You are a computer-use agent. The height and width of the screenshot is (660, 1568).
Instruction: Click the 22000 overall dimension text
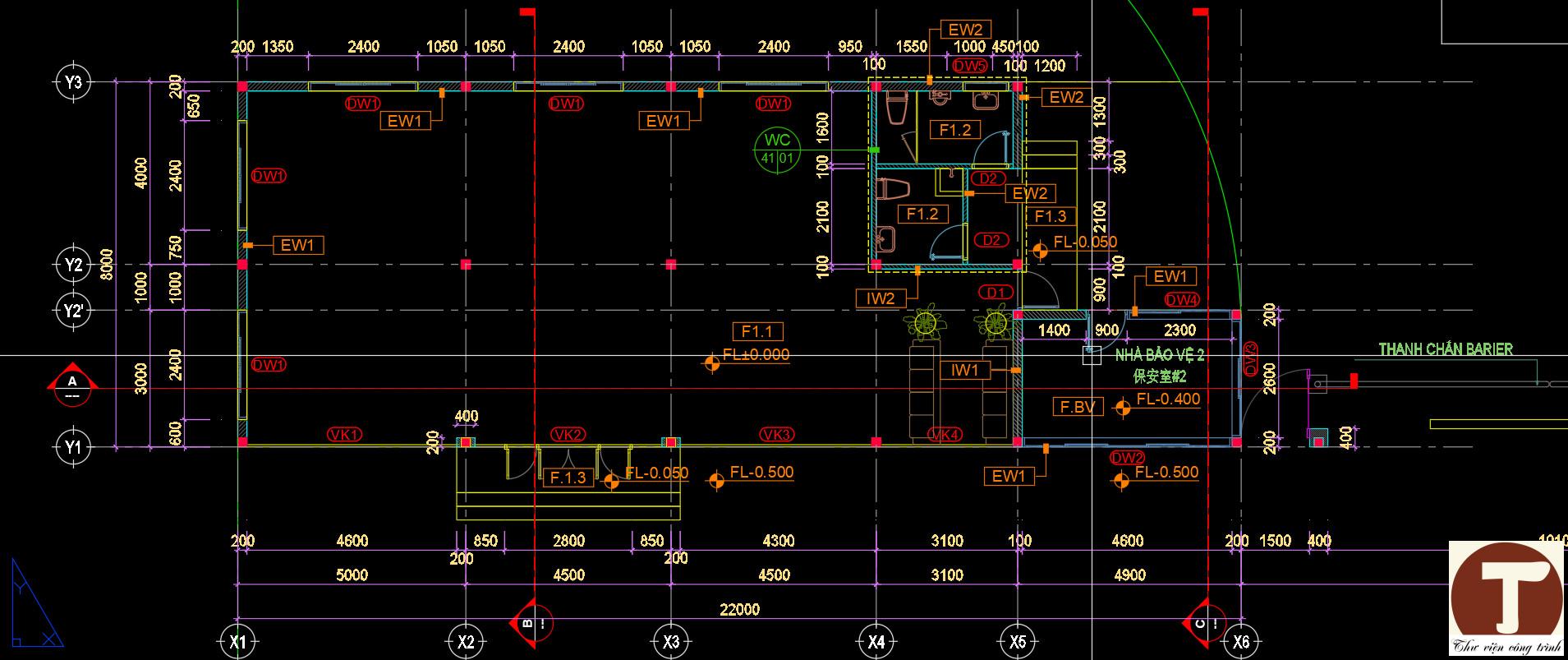pos(739,609)
